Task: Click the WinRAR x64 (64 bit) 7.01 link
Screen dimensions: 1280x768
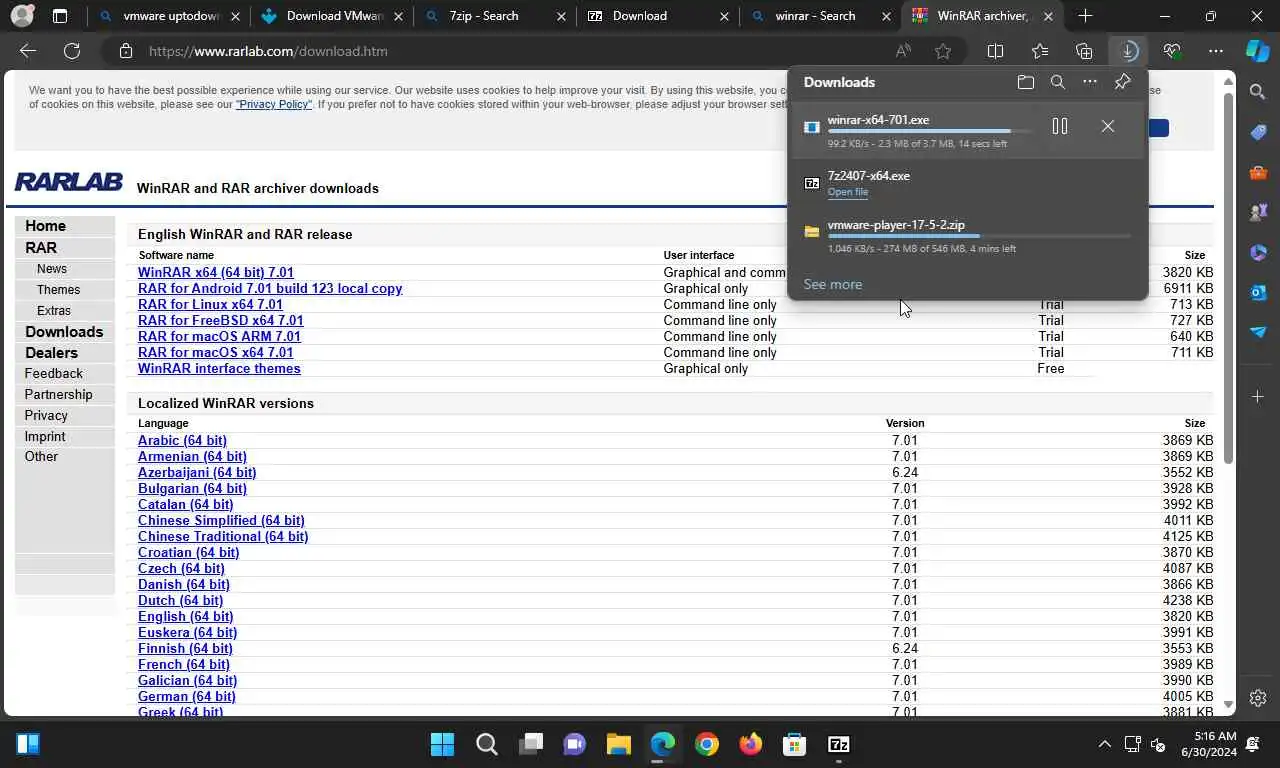Action: 216,272
